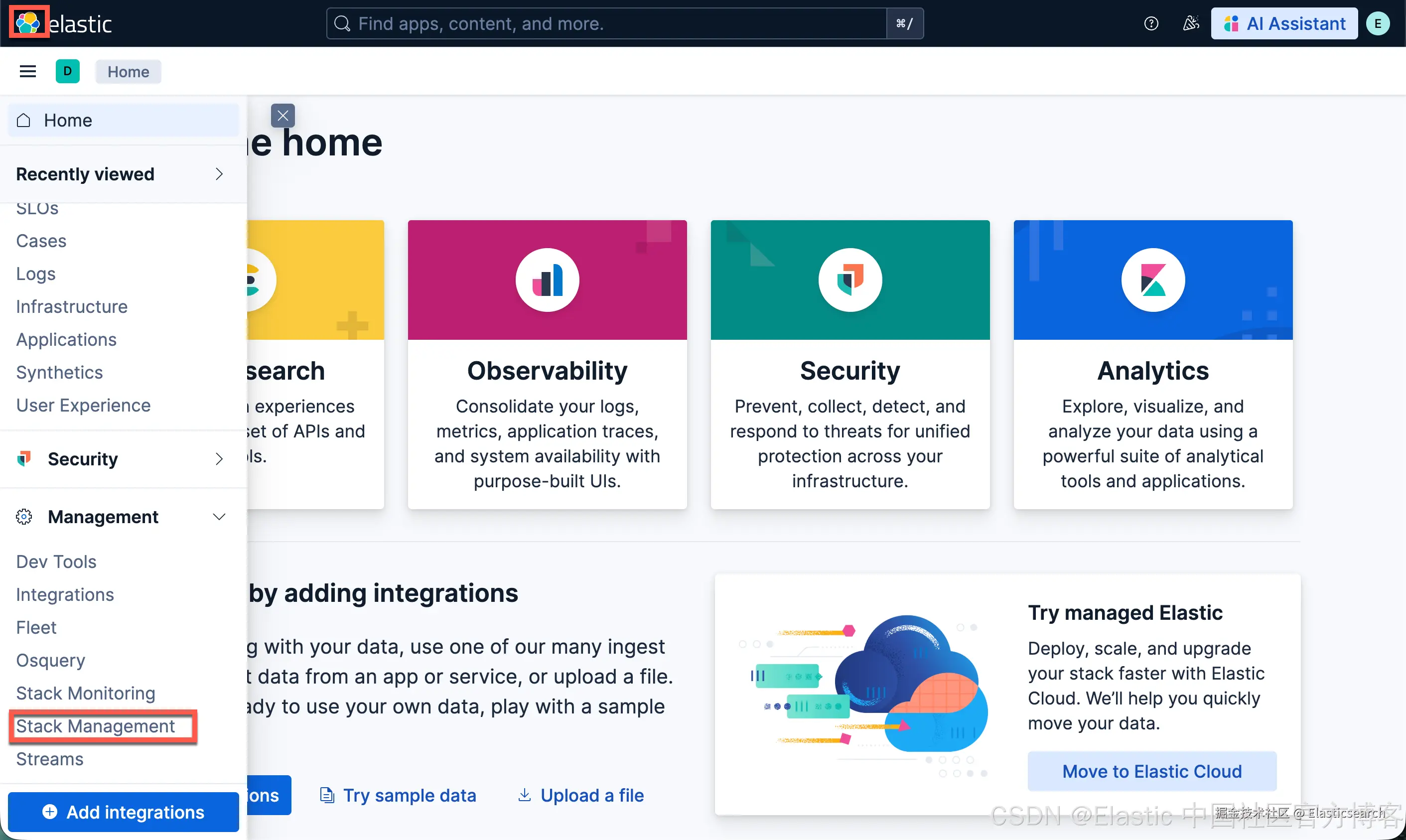Click the Add integrations button
This screenshot has height=840, width=1406.
(x=123, y=811)
